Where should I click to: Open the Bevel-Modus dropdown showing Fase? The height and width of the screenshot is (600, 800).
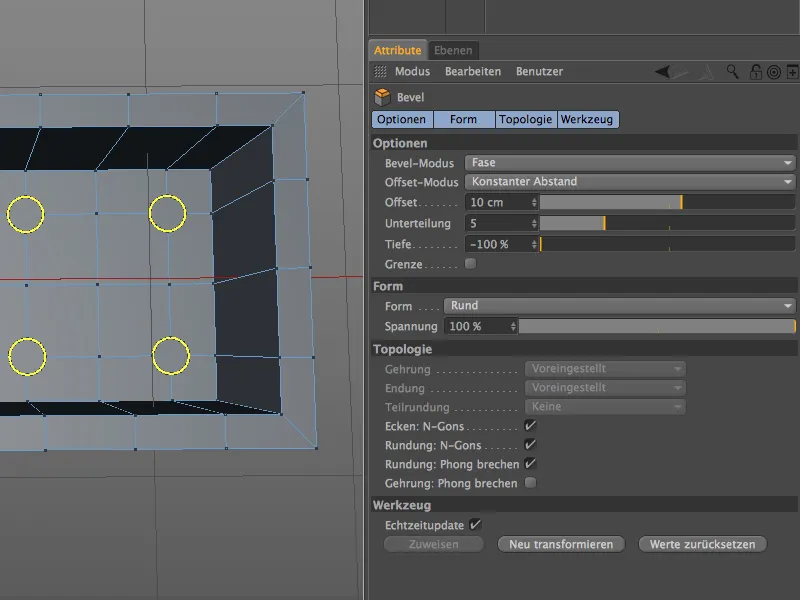pyautogui.click(x=630, y=163)
